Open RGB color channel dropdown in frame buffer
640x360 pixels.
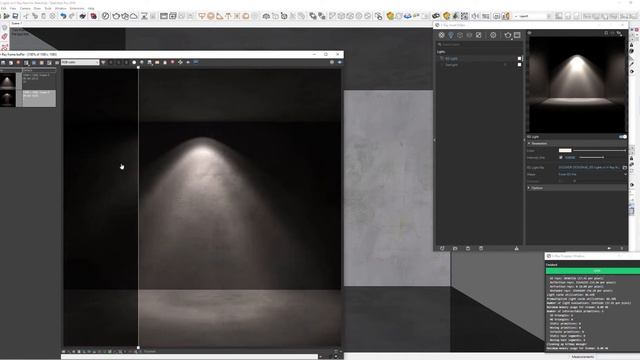coord(80,62)
